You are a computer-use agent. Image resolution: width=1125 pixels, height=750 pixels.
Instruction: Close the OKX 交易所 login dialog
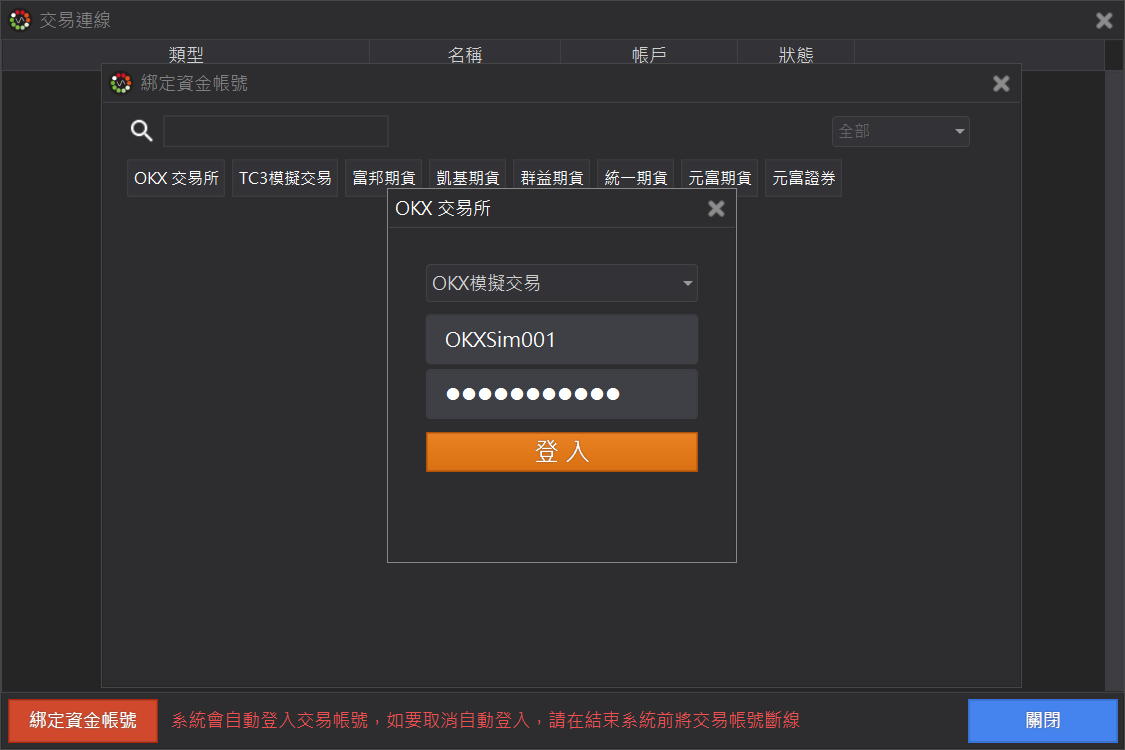click(x=716, y=209)
